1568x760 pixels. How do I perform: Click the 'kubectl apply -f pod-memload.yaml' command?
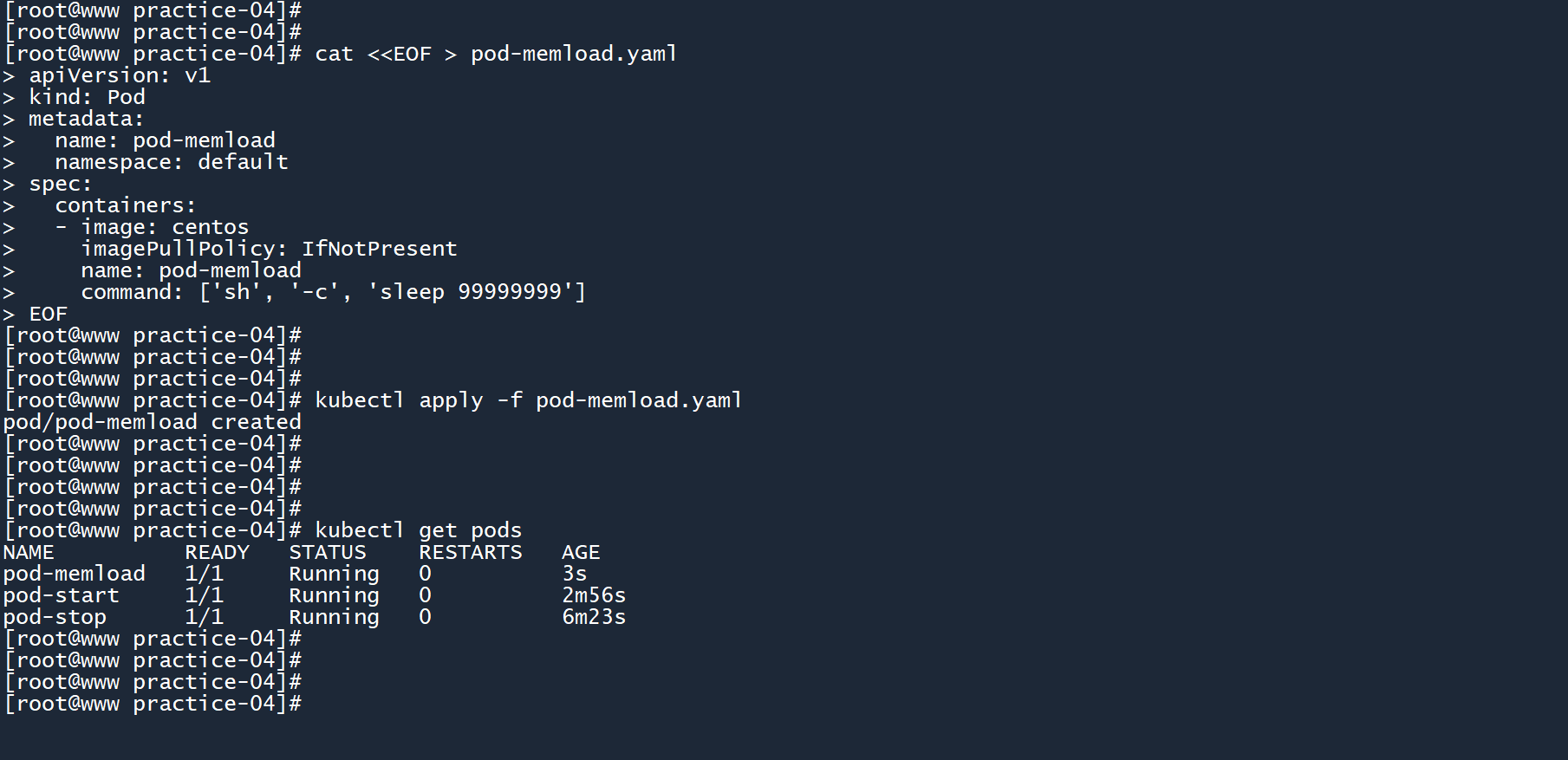(x=528, y=400)
